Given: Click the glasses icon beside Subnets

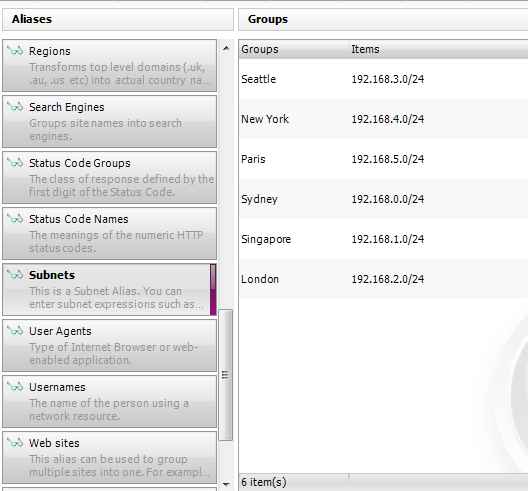Looking at the screenshot, I should 15,274.
